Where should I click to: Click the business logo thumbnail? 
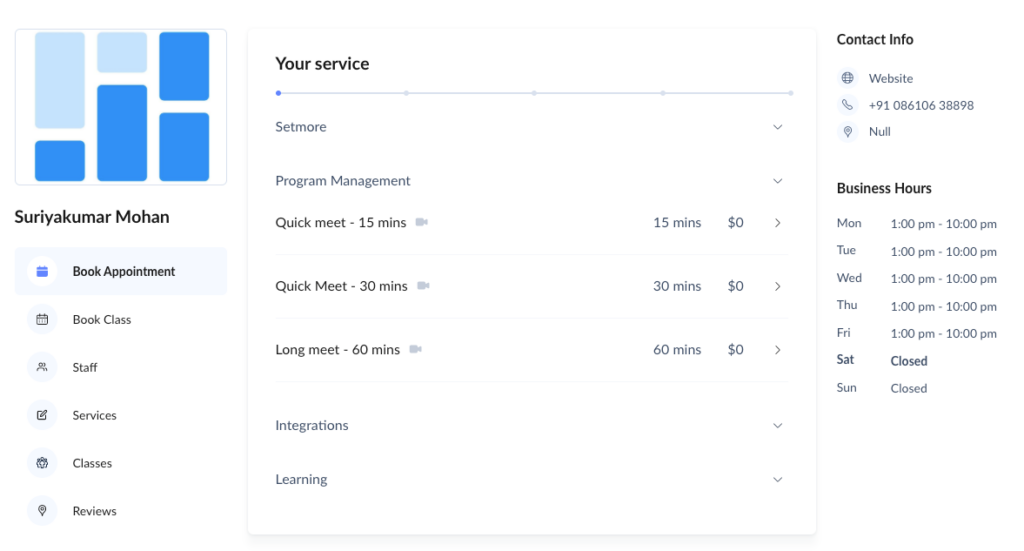pos(121,106)
